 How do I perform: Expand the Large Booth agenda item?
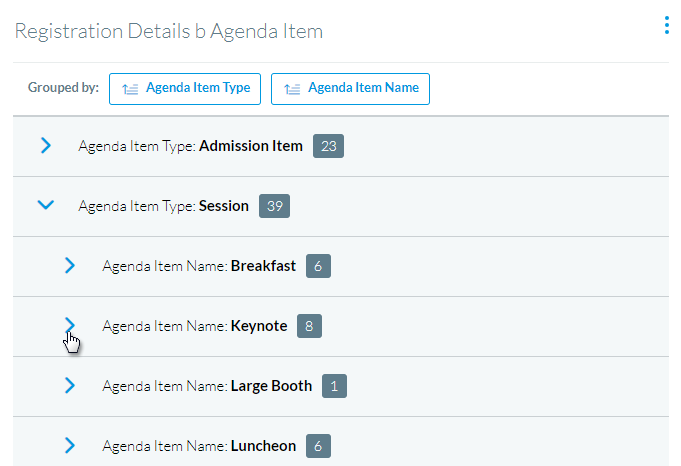coord(69,385)
